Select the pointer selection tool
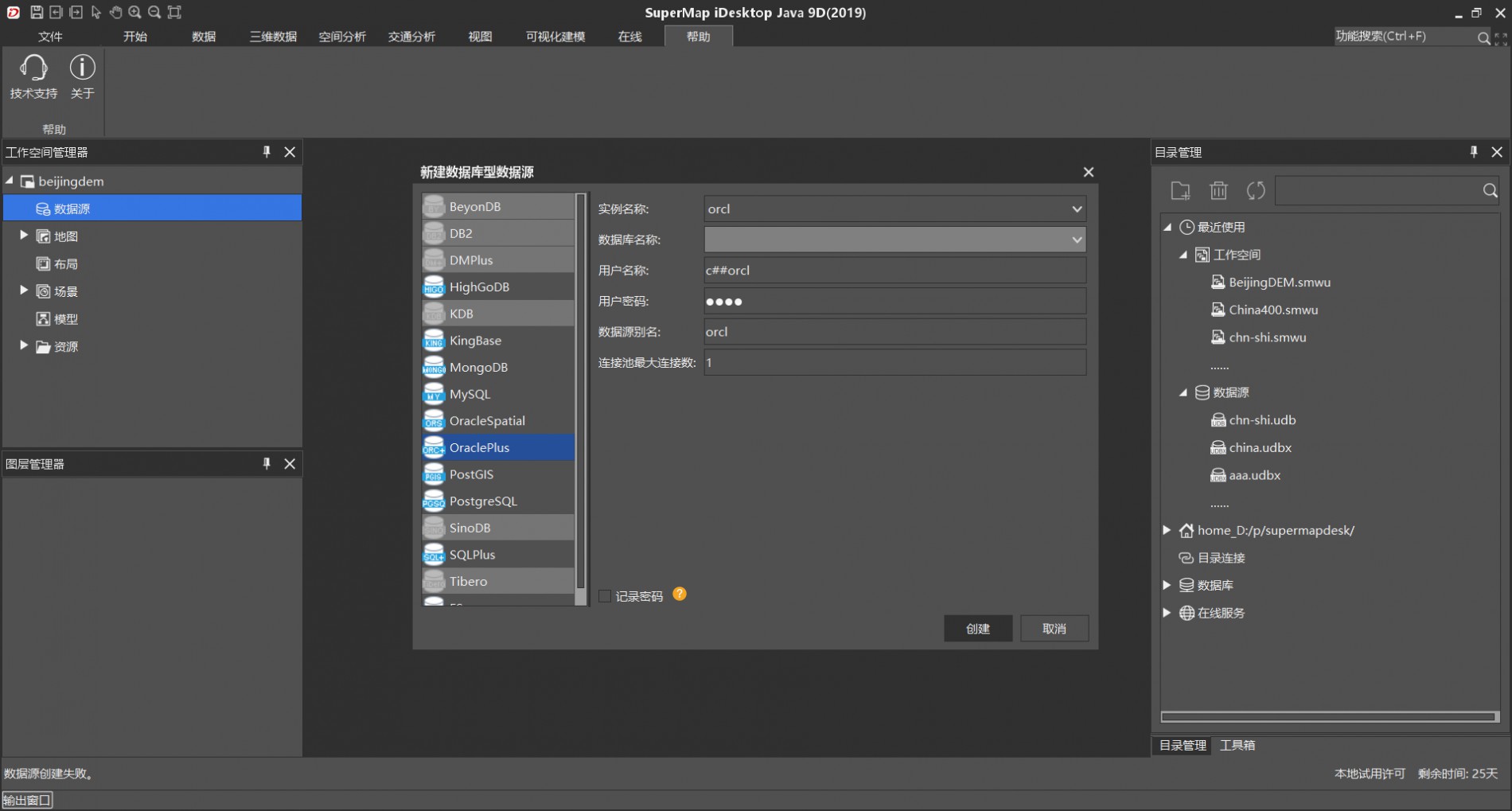Screen dimensions: 1512x811 [96, 12]
